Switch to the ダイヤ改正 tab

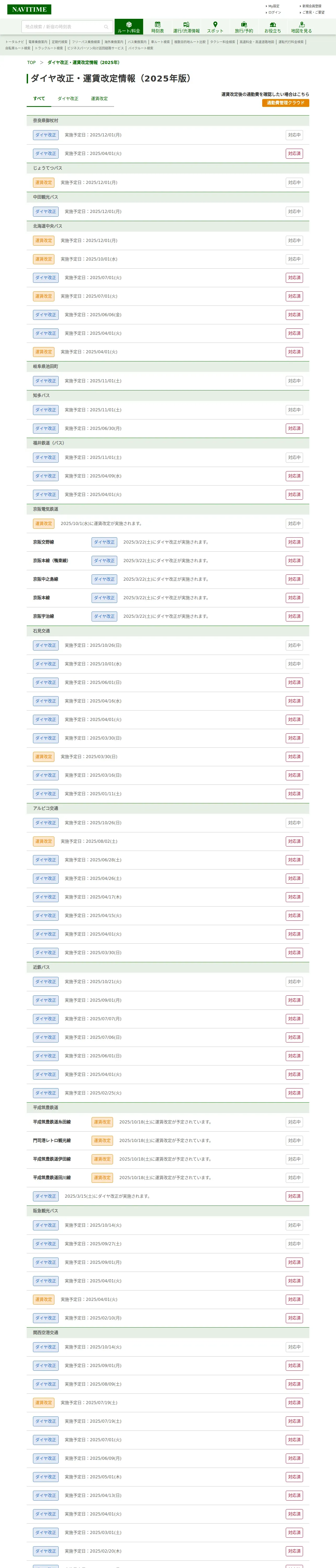tap(68, 99)
